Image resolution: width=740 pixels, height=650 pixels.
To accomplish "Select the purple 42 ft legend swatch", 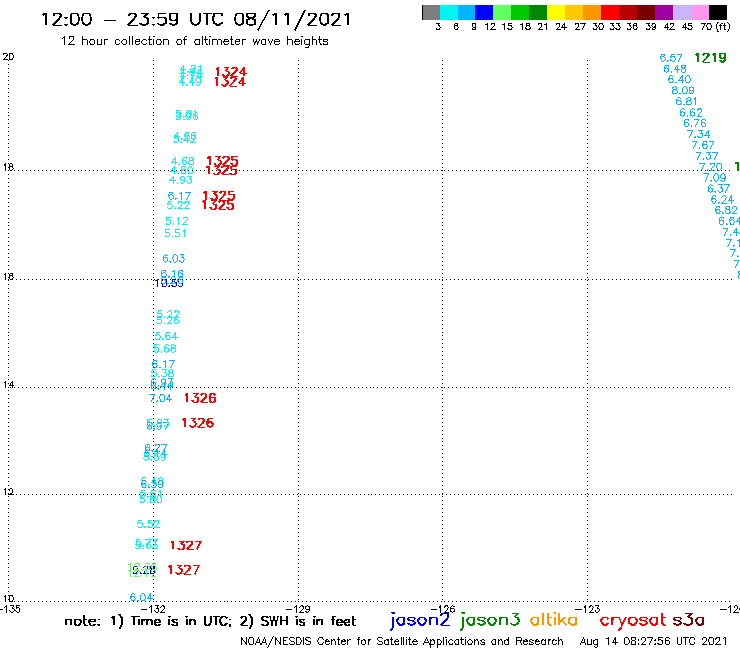I will point(664,13).
